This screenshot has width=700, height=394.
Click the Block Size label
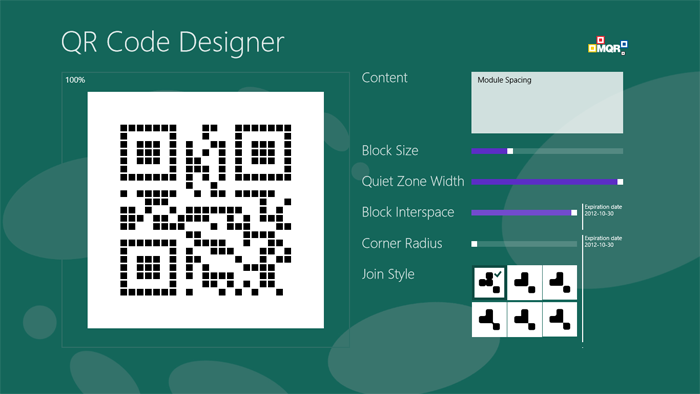coord(390,151)
